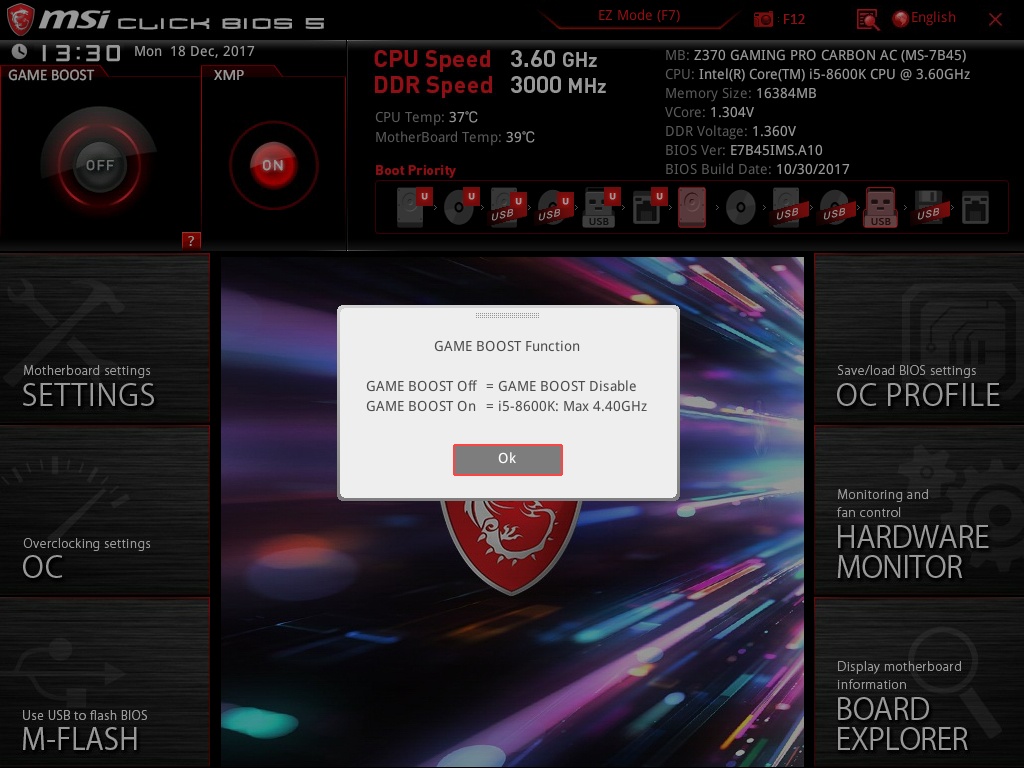Click BIOS Ver: E7B45IMS.A10 line
This screenshot has width=1024, height=768.
[x=744, y=150]
